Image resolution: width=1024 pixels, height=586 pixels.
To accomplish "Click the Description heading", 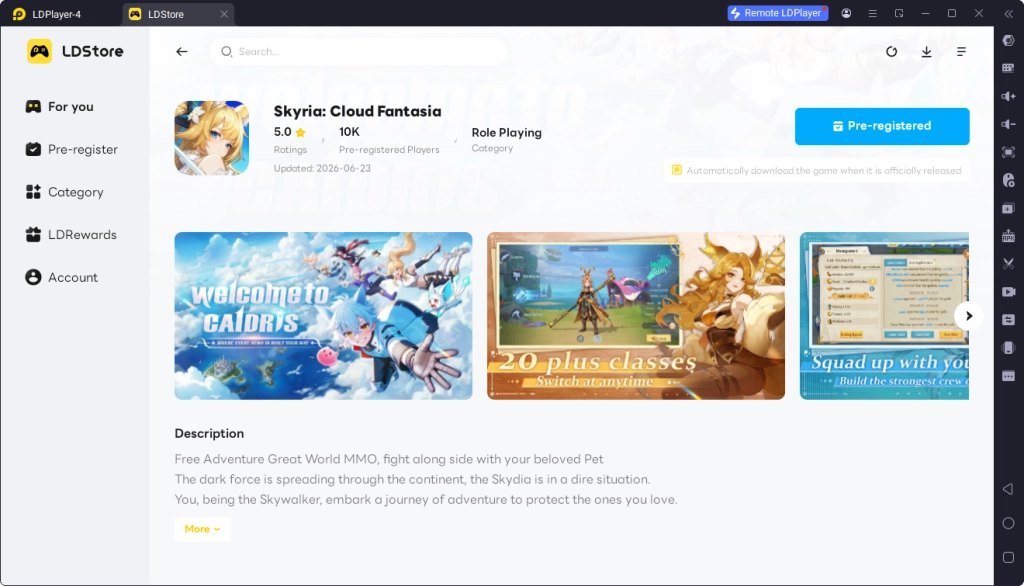I will (209, 434).
